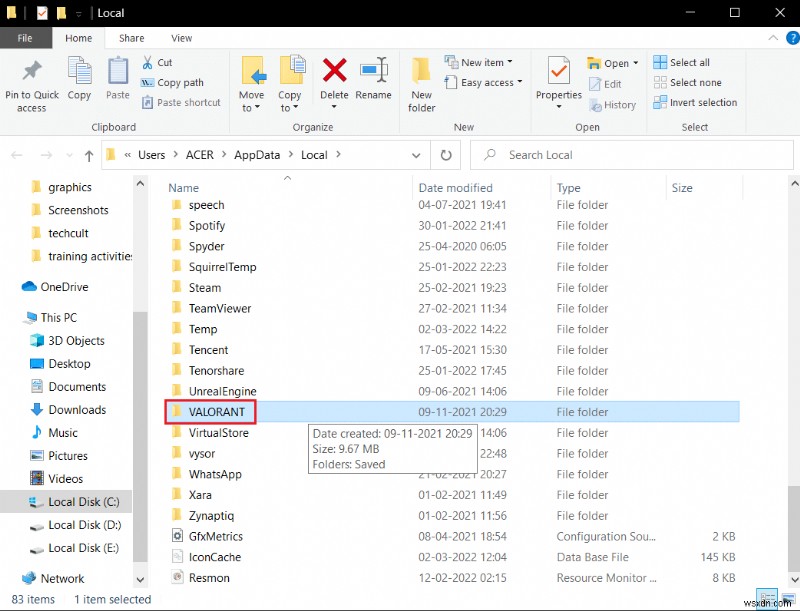Click Copy path in the ribbon
The image size is (800, 611).
(172, 83)
